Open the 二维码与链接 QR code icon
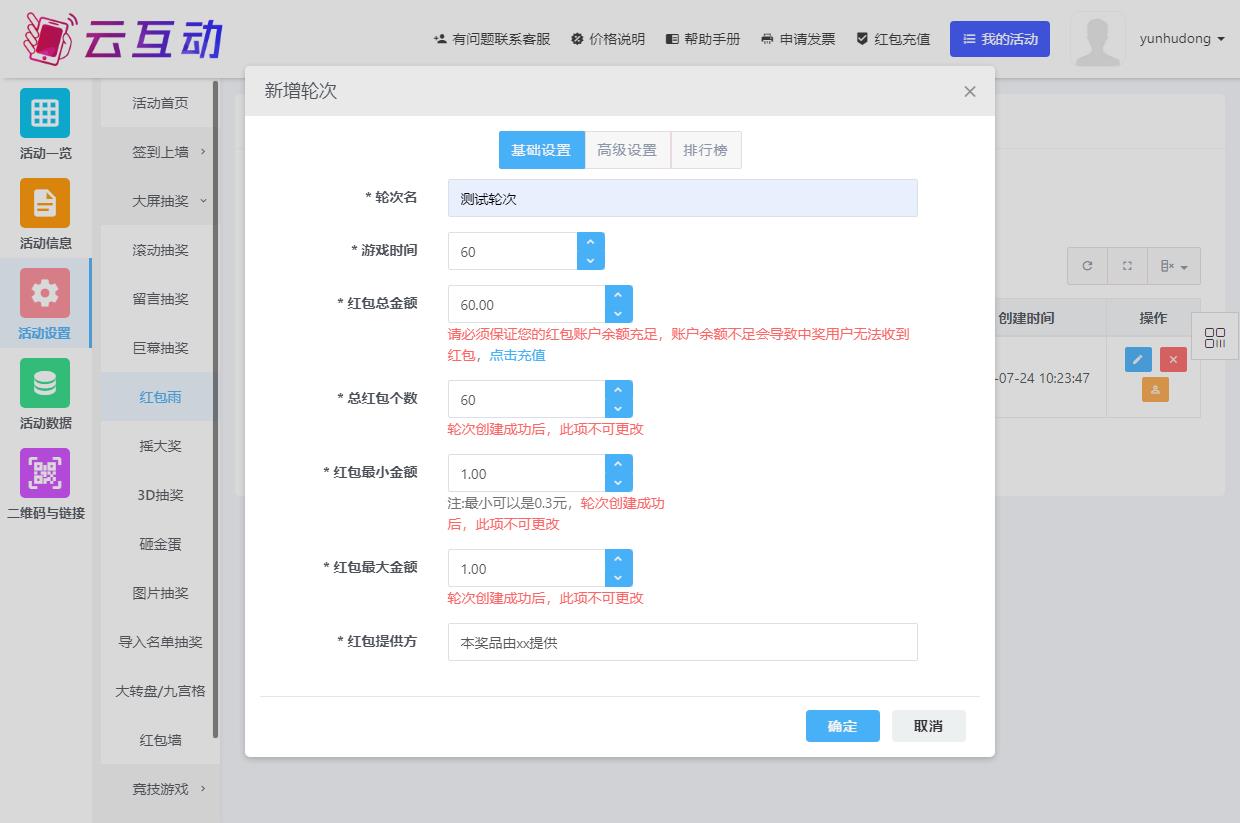Viewport: 1240px width, 823px height. pyautogui.click(x=45, y=473)
